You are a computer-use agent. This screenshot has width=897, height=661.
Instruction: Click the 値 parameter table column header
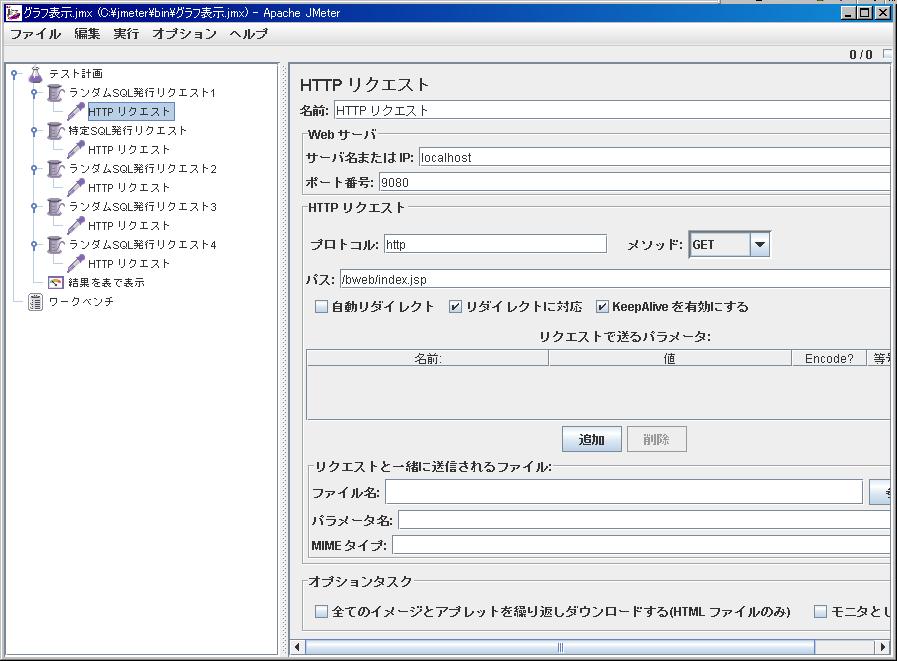point(670,358)
